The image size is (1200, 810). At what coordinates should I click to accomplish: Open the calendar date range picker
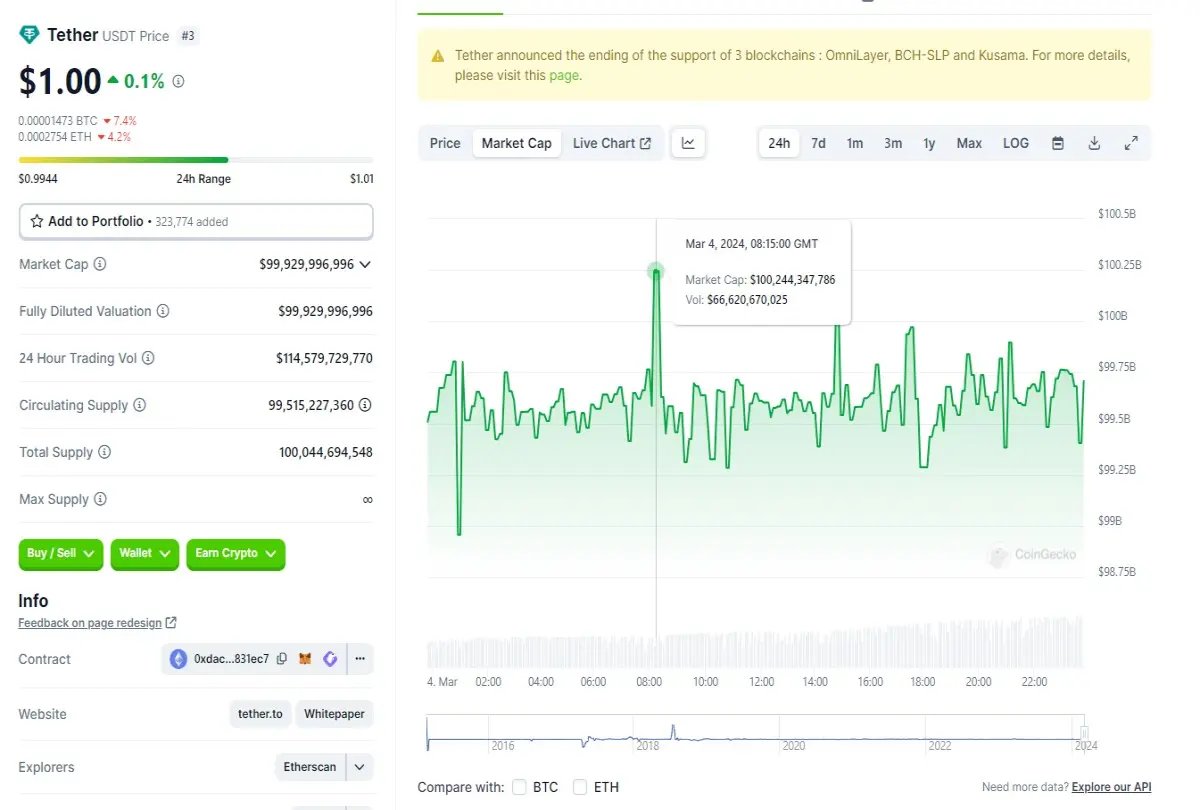pos(1058,143)
